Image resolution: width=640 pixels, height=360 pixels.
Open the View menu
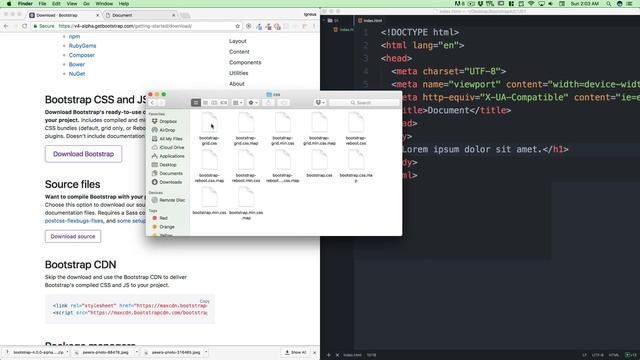[x=72, y=4]
